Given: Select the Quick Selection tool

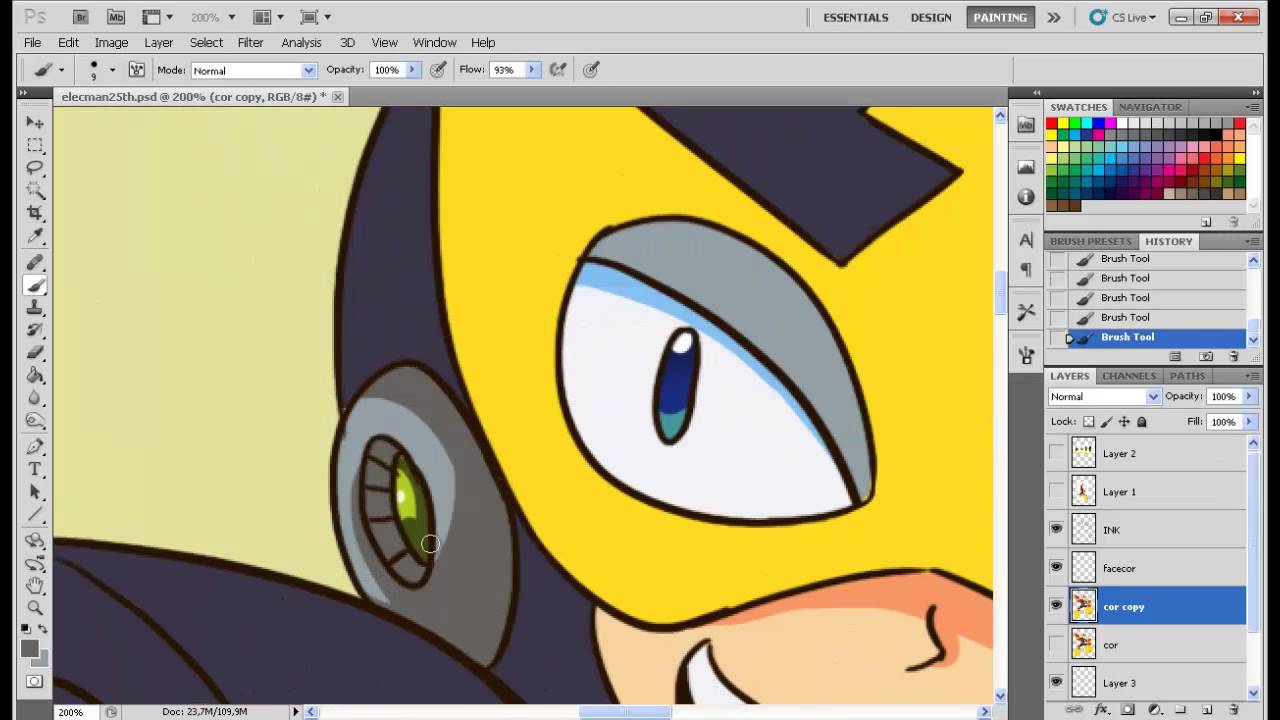Looking at the screenshot, I should coord(35,190).
